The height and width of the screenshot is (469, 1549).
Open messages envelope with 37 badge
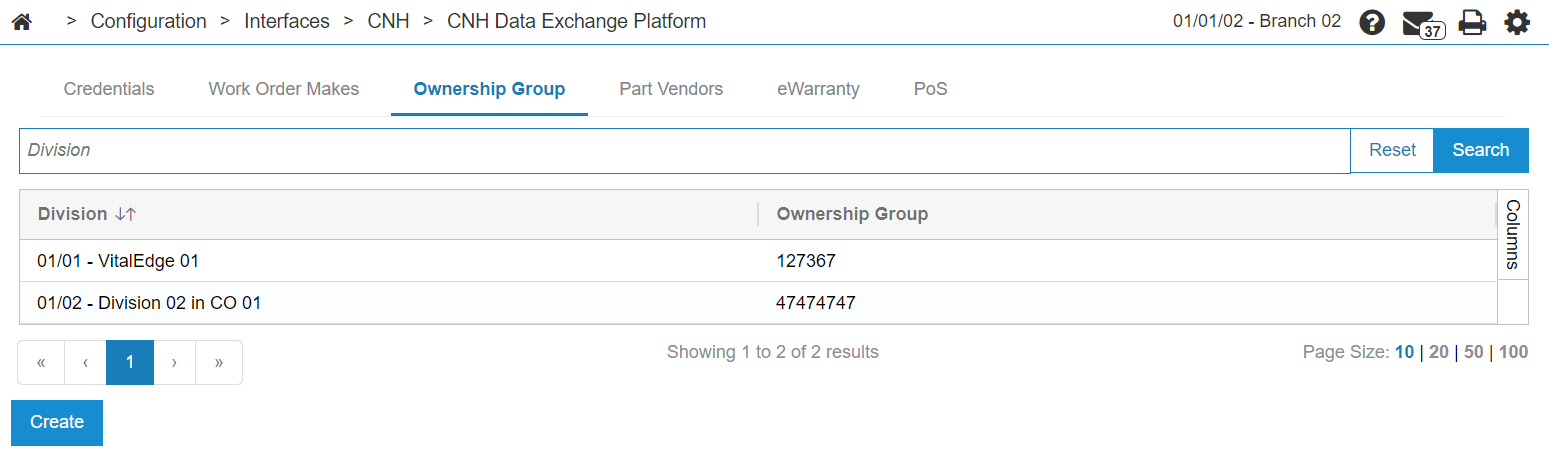1422,23
